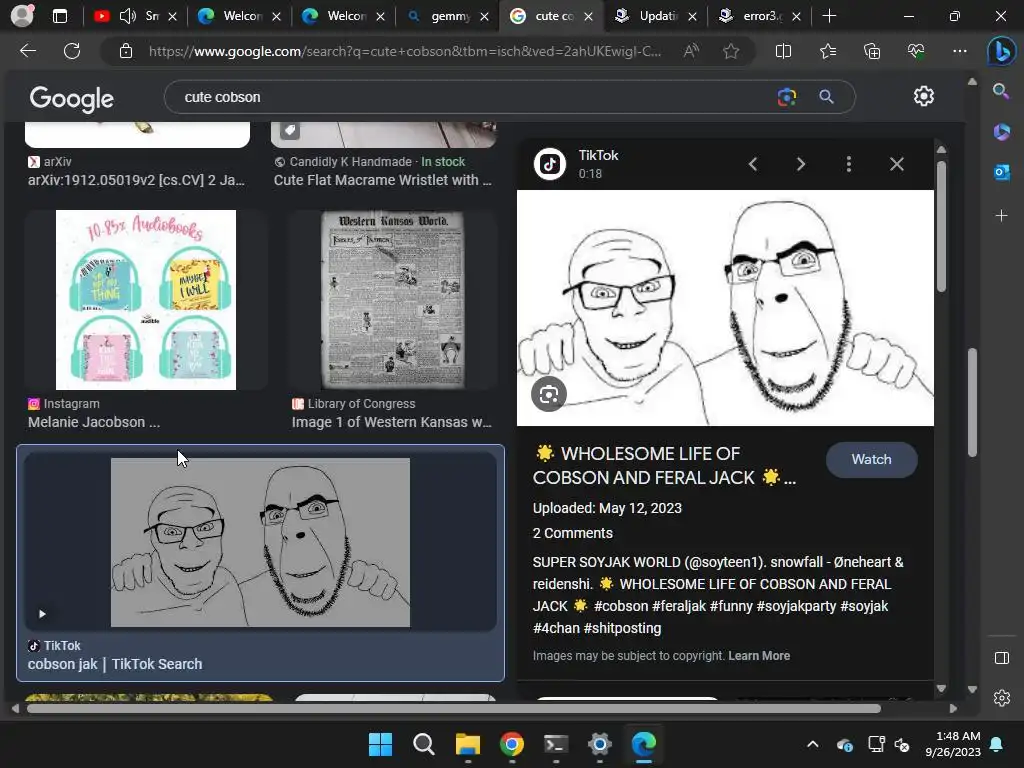Open clock and date 1:48 AM
This screenshot has height=768, width=1024.
[953, 744]
